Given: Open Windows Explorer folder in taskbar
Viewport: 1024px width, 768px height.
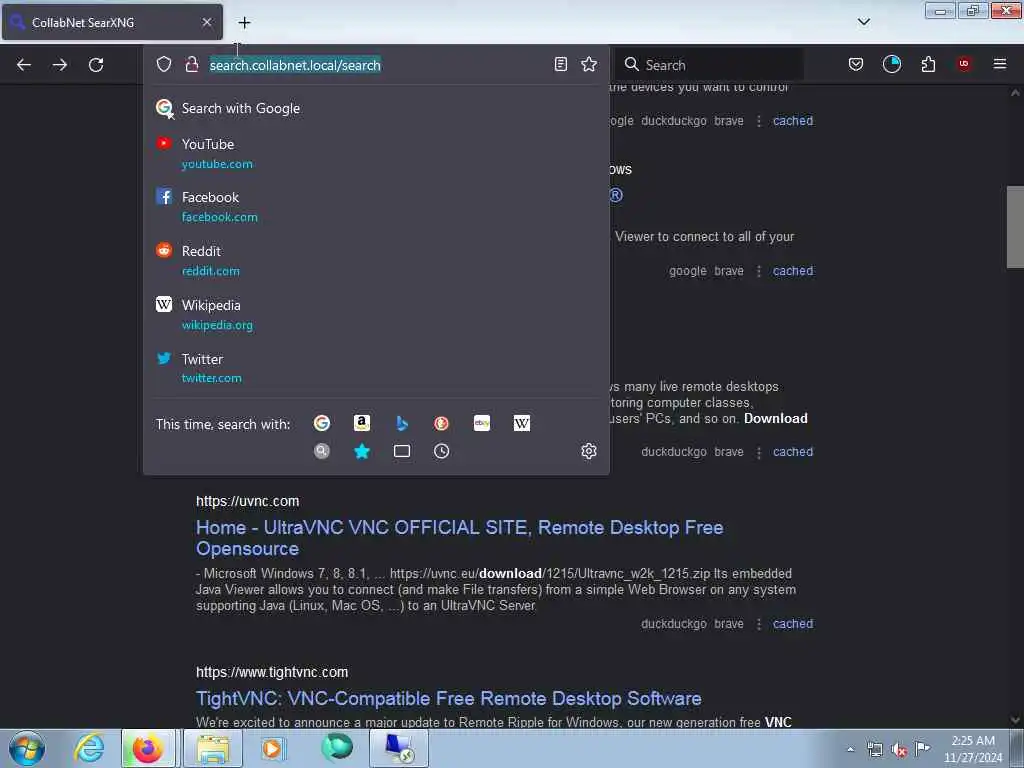Looking at the screenshot, I should (213, 748).
